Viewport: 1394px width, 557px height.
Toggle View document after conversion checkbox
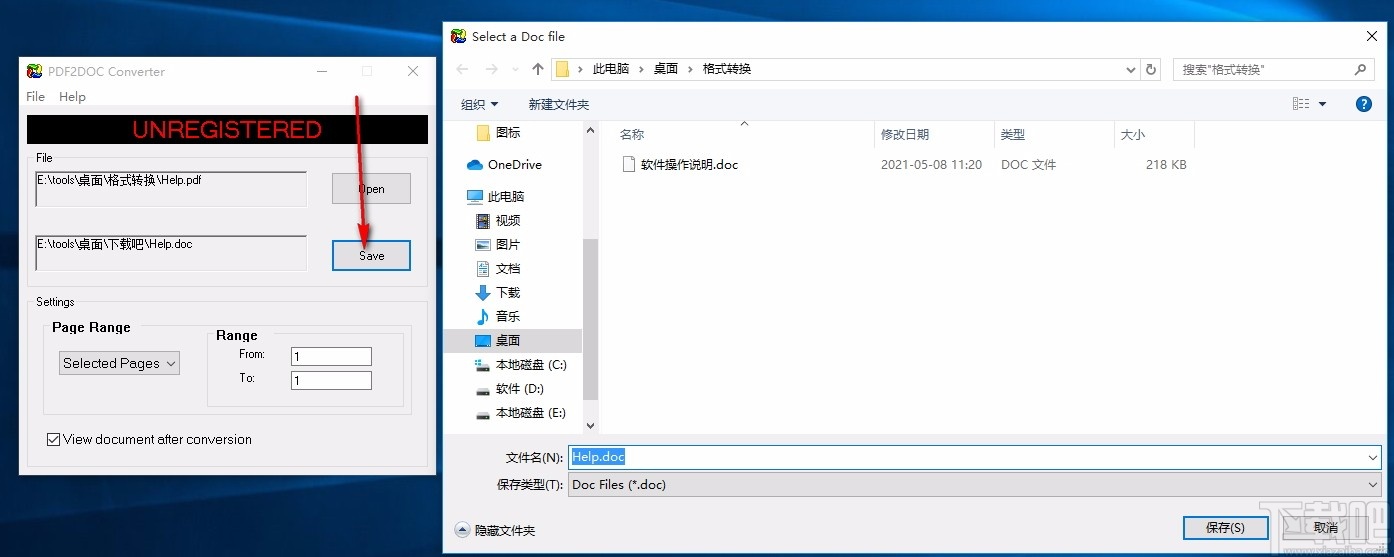(54, 439)
